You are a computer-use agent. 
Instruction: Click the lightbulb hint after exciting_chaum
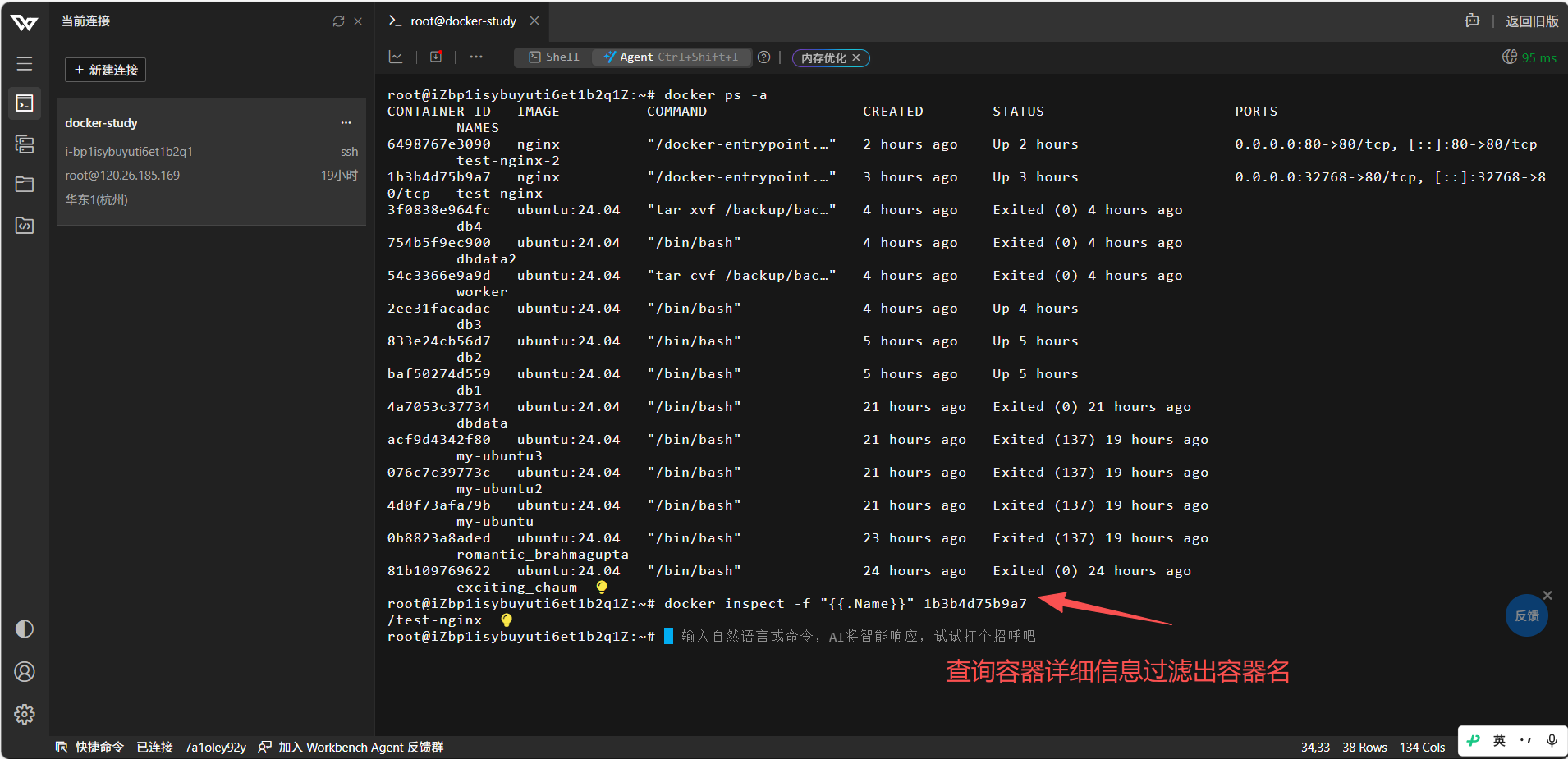point(602,588)
